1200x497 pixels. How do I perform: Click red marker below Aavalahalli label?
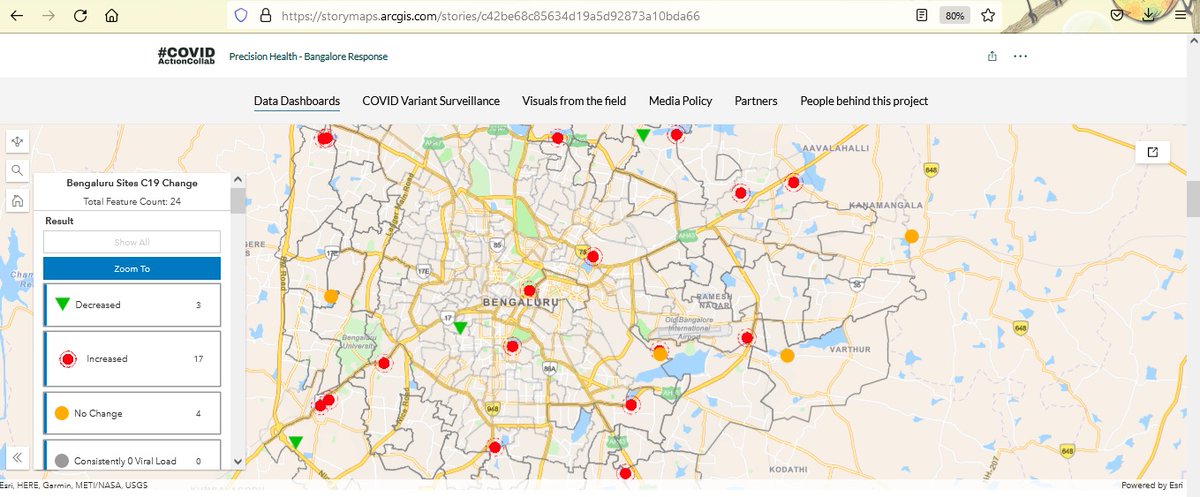pyautogui.click(x=793, y=183)
